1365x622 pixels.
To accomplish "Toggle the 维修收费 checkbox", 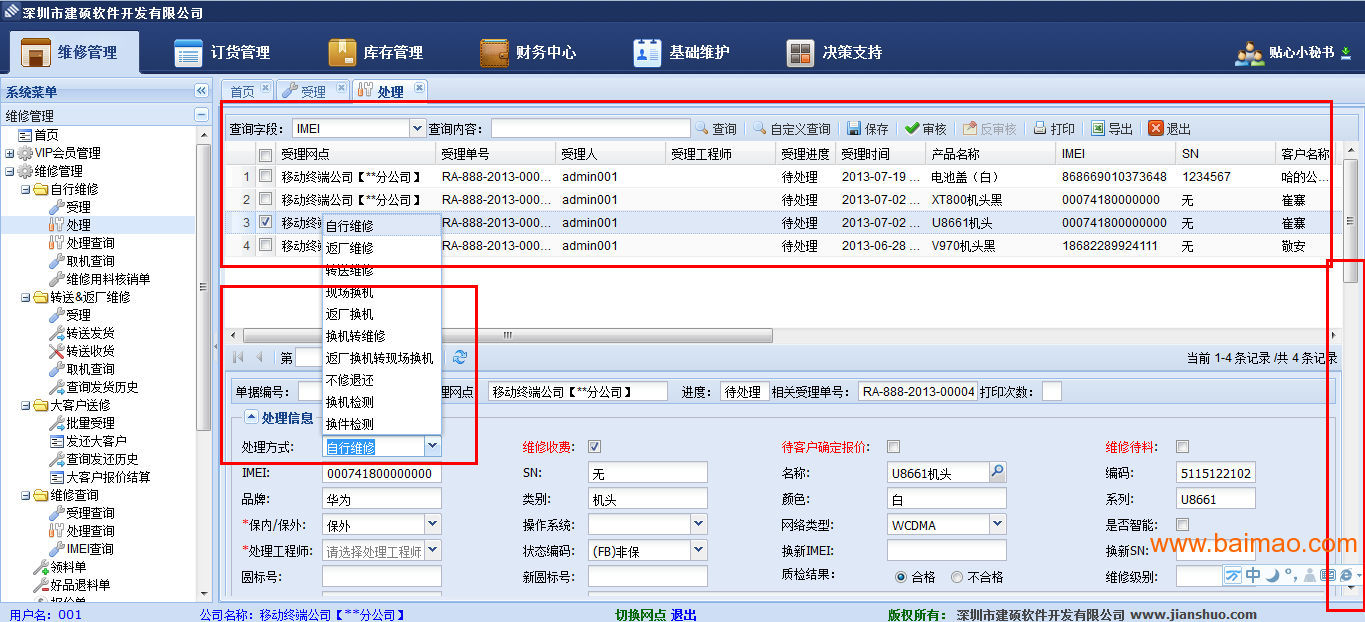I will tap(595, 447).
